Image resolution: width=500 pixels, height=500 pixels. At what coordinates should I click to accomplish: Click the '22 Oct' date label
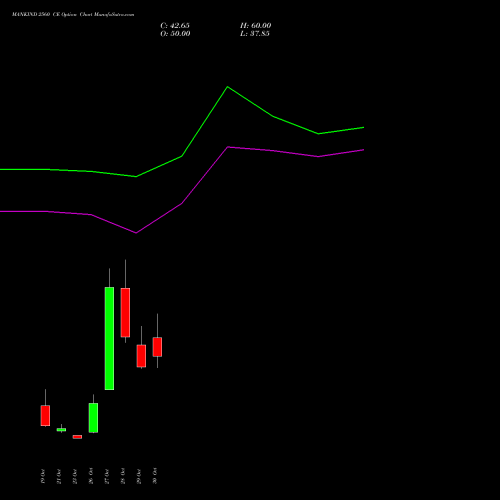75,476
